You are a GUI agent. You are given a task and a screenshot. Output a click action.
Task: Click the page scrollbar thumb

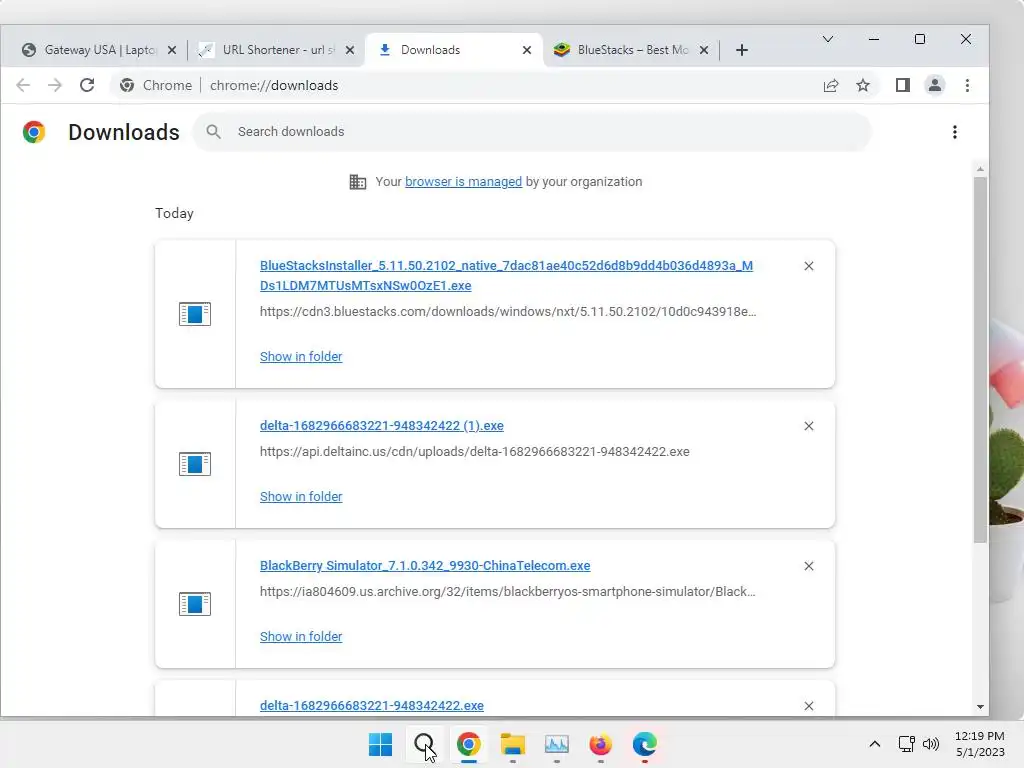point(980,359)
